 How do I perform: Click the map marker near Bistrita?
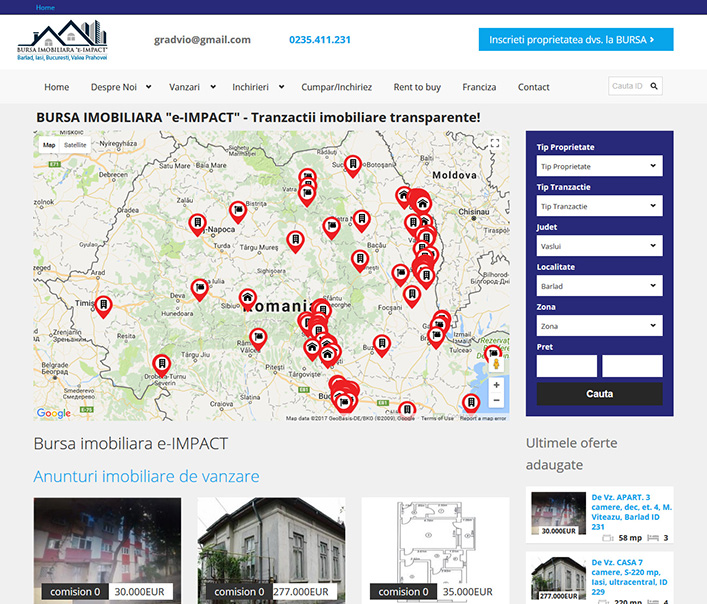(x=238, y=212)
